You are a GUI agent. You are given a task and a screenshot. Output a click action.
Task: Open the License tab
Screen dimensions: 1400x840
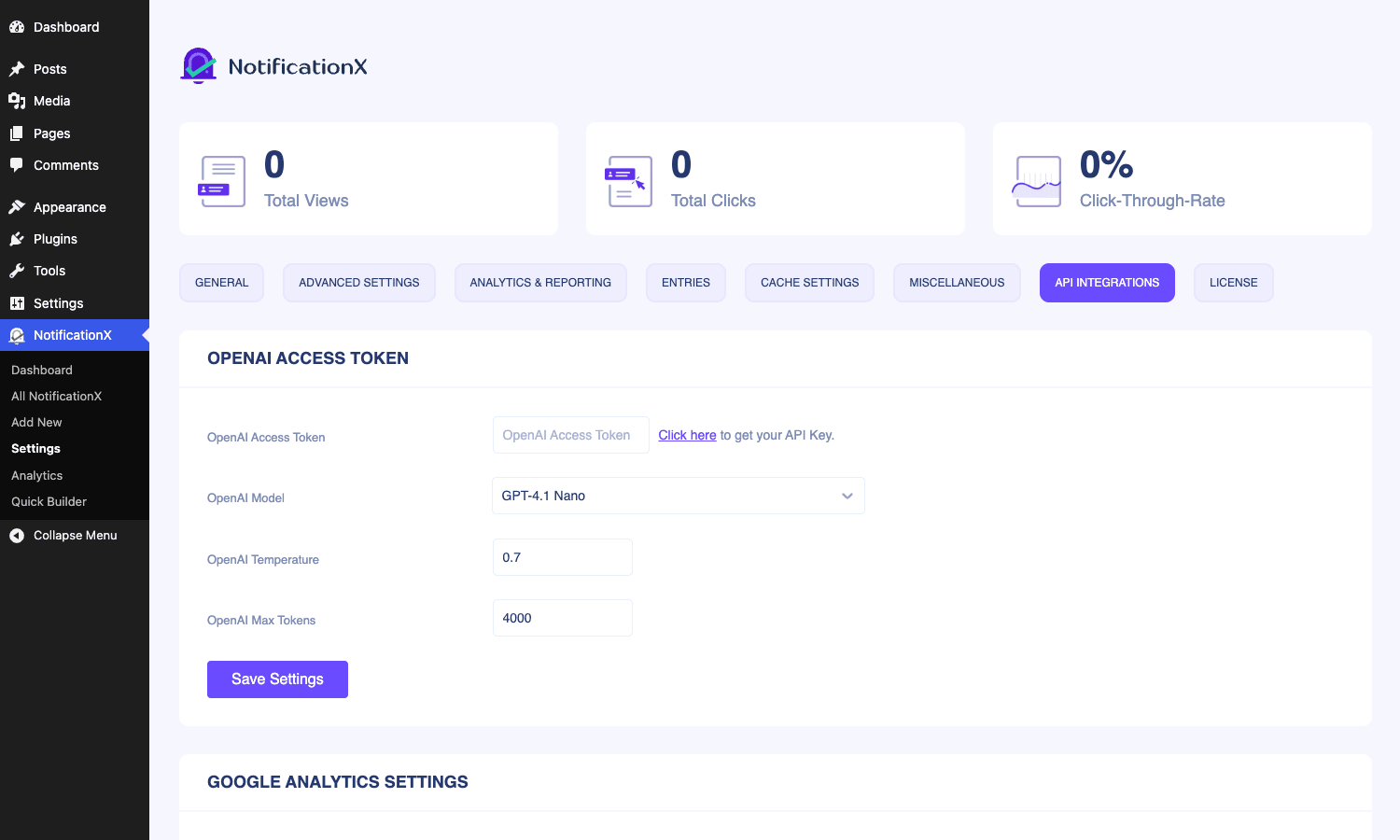click(x=1234, y=283)
